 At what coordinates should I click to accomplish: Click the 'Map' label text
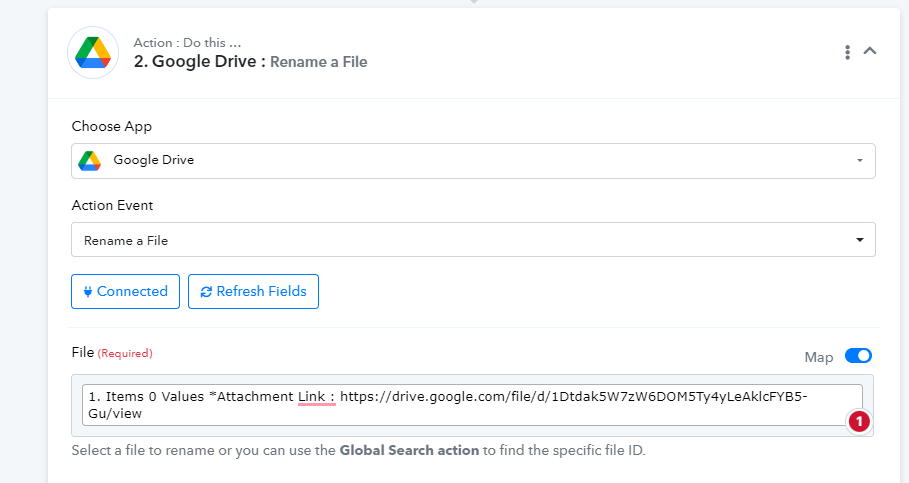pos(819,357)
